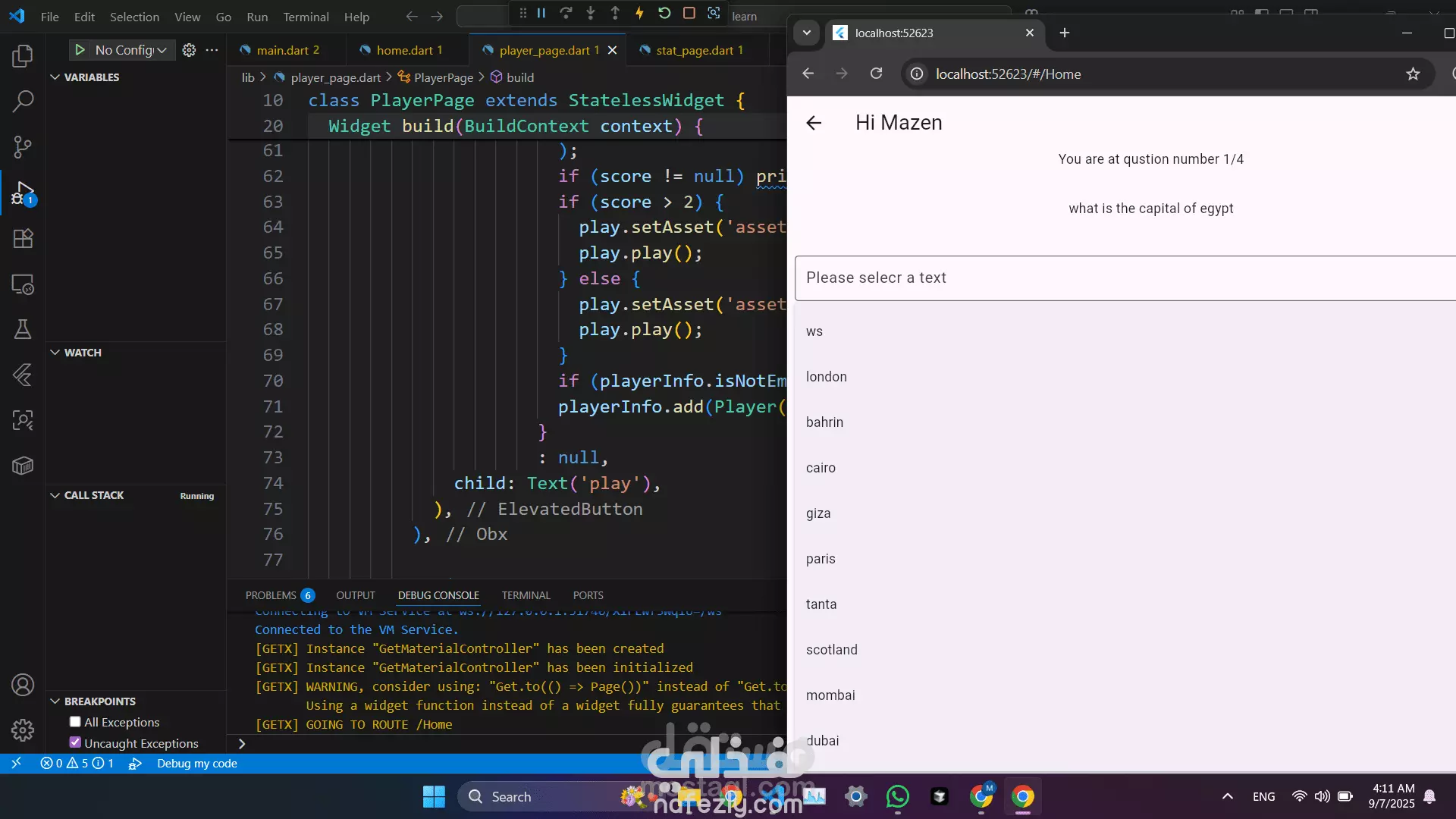Open the Testing flask icon

(23, 329)
